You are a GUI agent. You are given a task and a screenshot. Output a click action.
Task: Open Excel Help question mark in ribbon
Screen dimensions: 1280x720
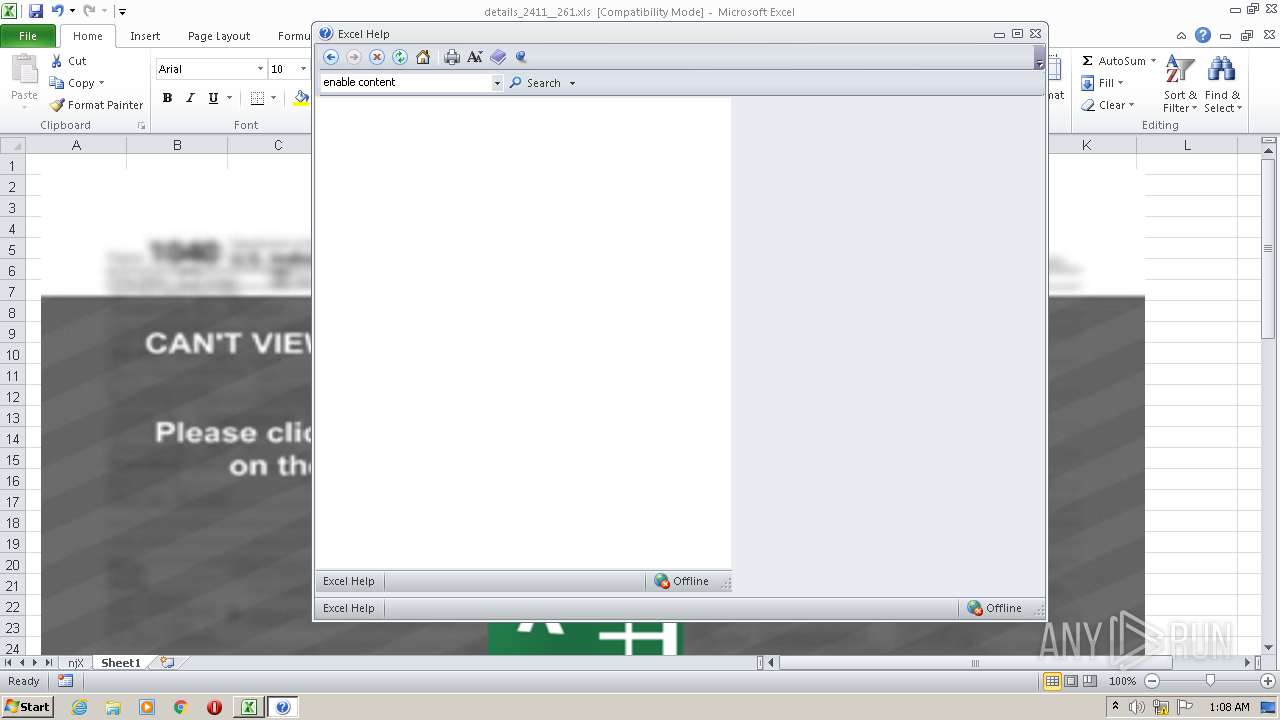point(1203,35)
